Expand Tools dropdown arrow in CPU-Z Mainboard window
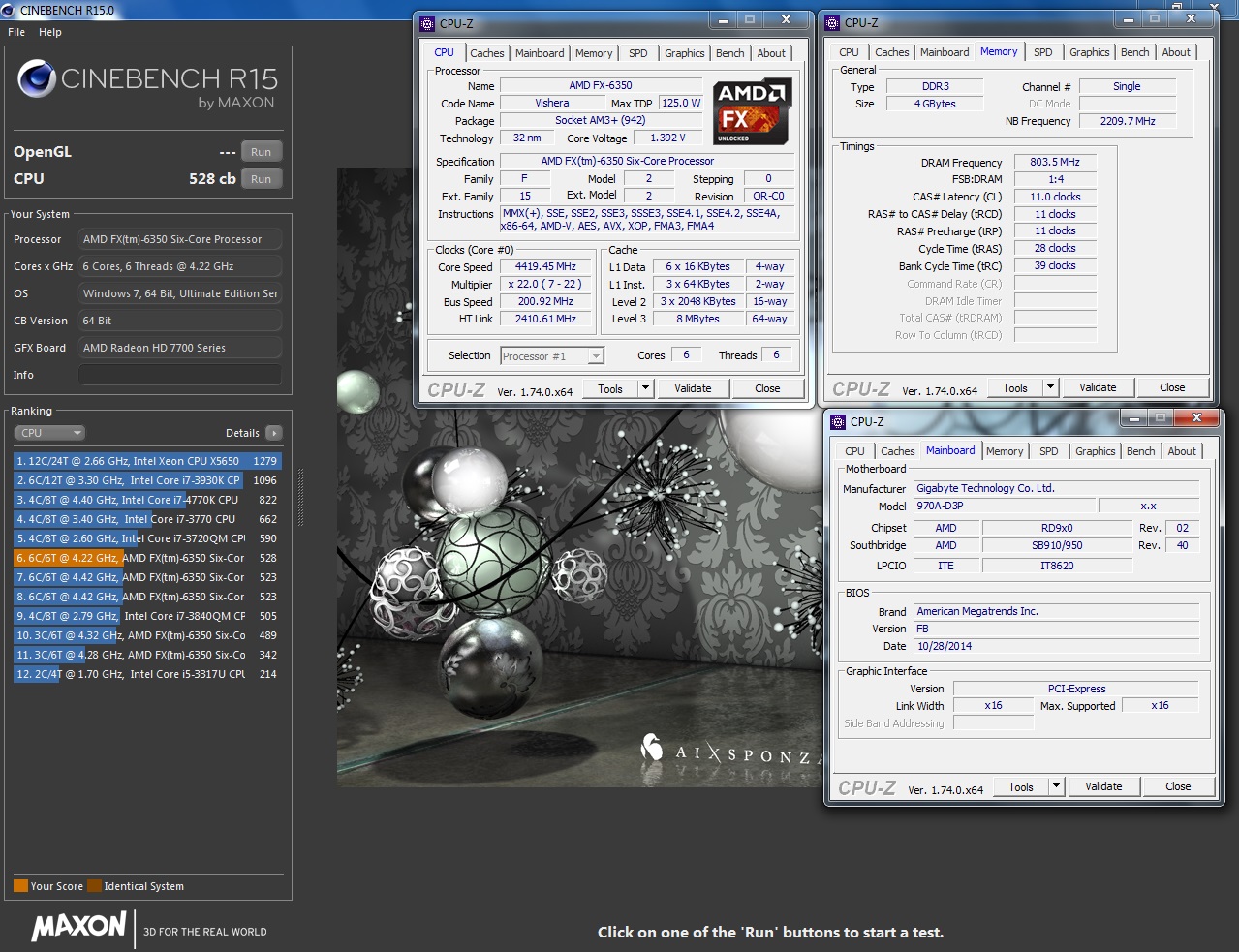The image size is (1239, 952). pos(1056,786)
